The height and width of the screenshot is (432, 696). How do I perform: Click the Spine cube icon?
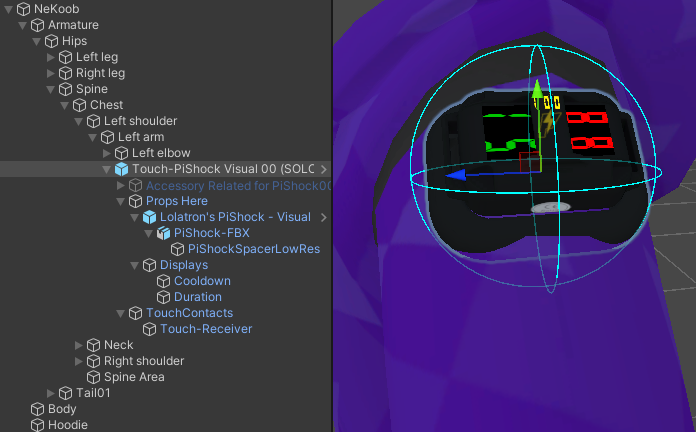pyautogui.click(x=65, y=89)
